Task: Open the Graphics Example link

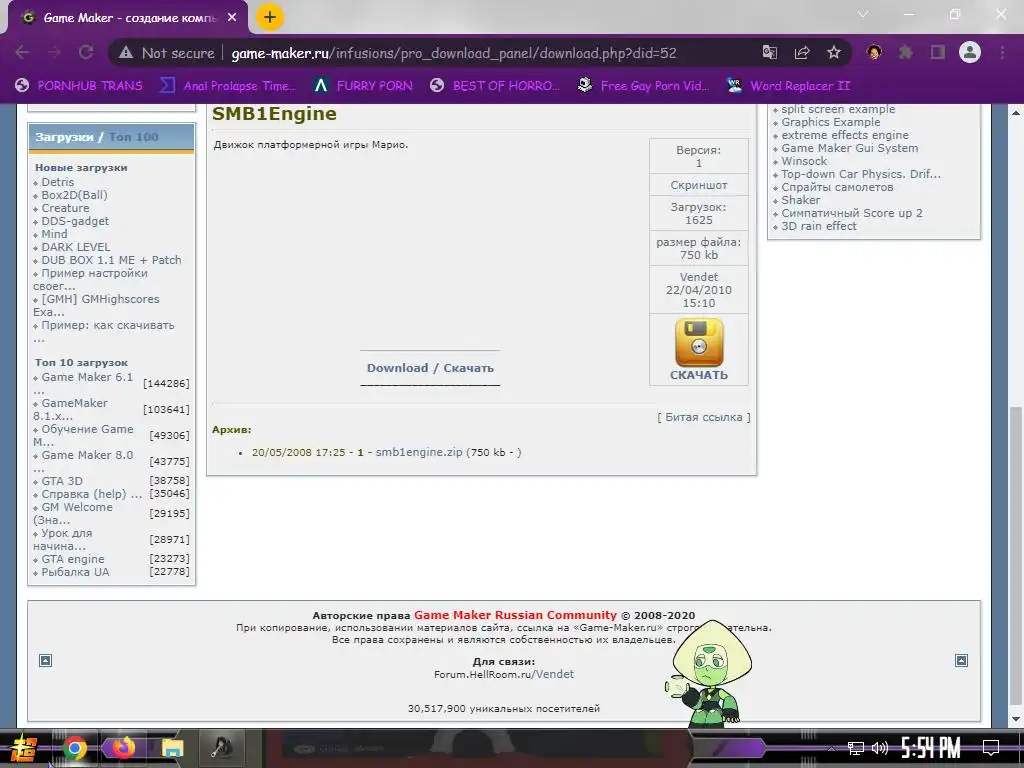Action: click(831, 122)
